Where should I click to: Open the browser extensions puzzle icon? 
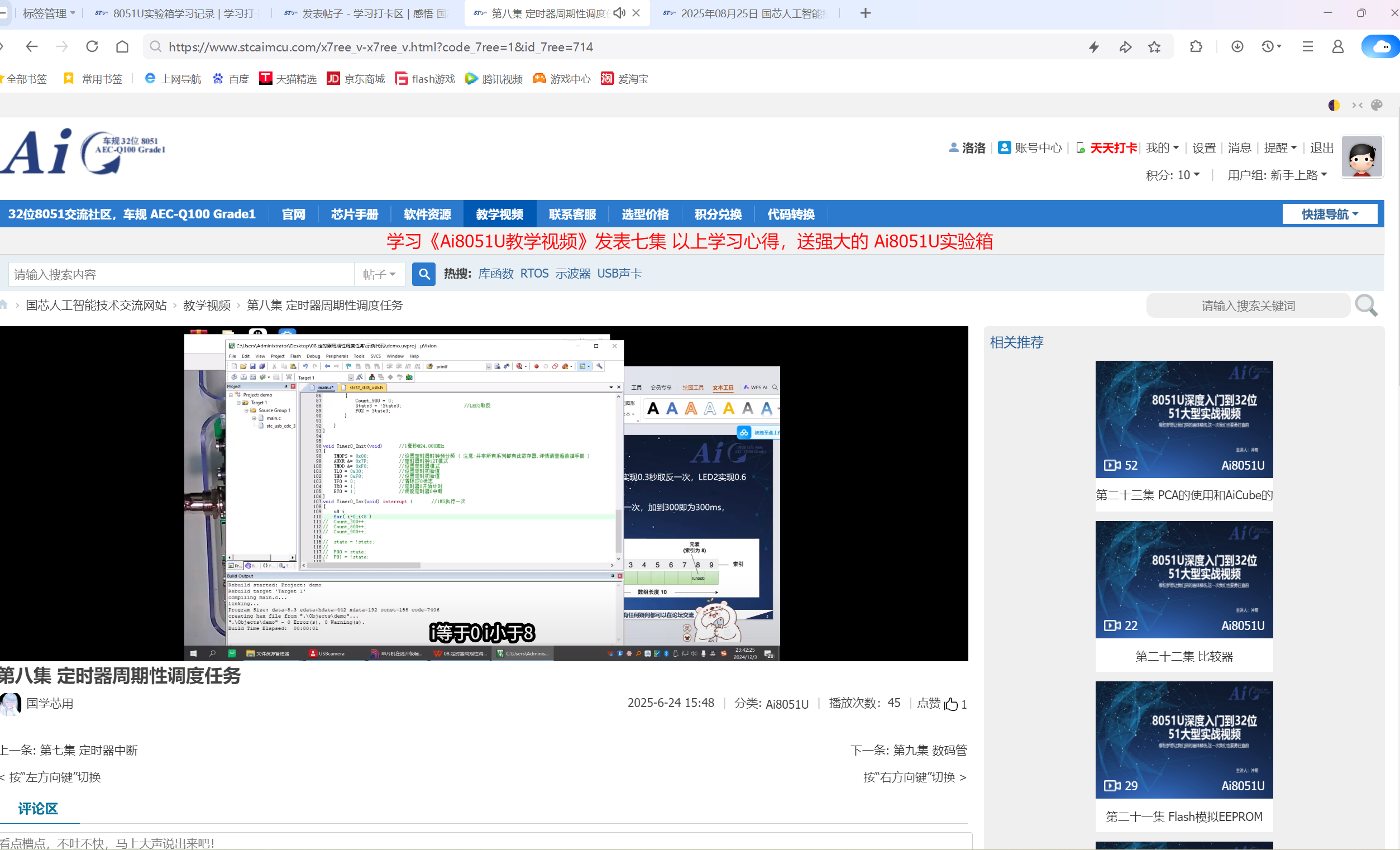click(x=1196, y=46)
